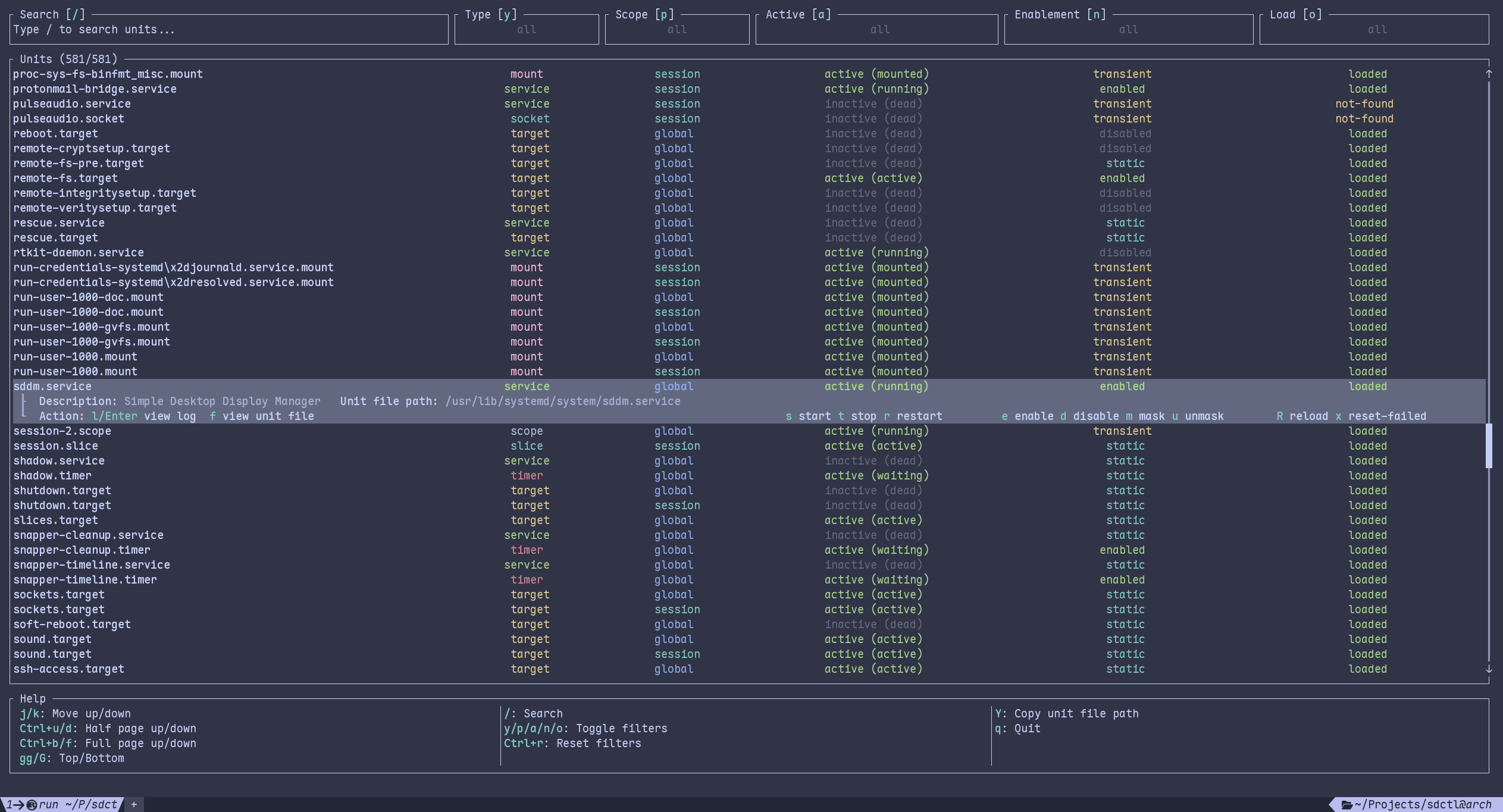1503x812 pixels.
Task: Open the Type filter box
Action: [527, 30]
